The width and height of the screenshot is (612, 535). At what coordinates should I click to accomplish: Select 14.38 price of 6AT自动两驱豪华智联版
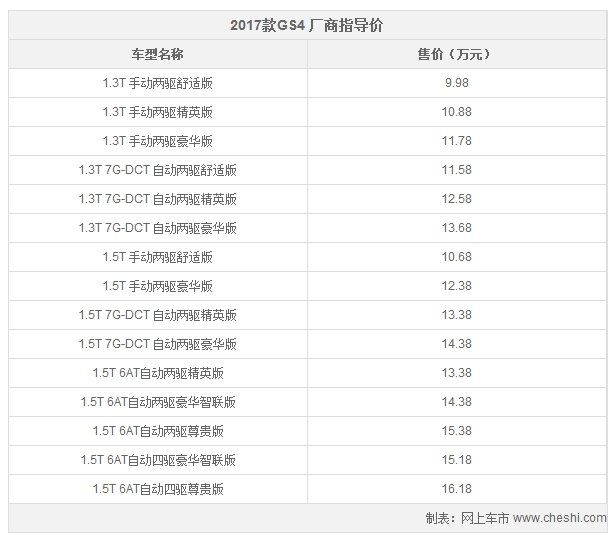coord(457,402)
